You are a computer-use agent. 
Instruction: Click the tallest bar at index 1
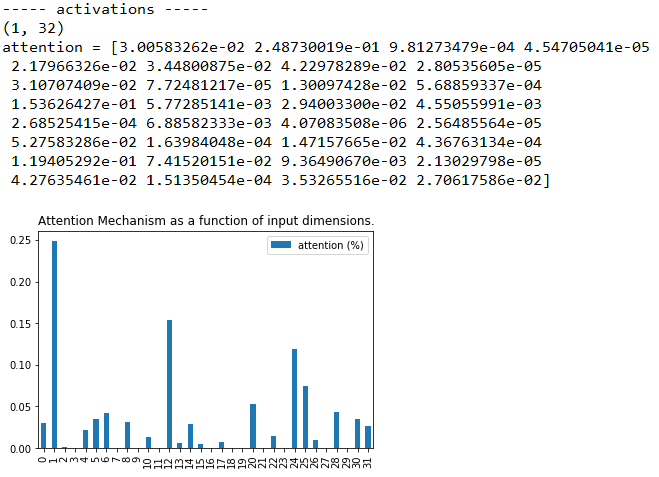point(54,345)
